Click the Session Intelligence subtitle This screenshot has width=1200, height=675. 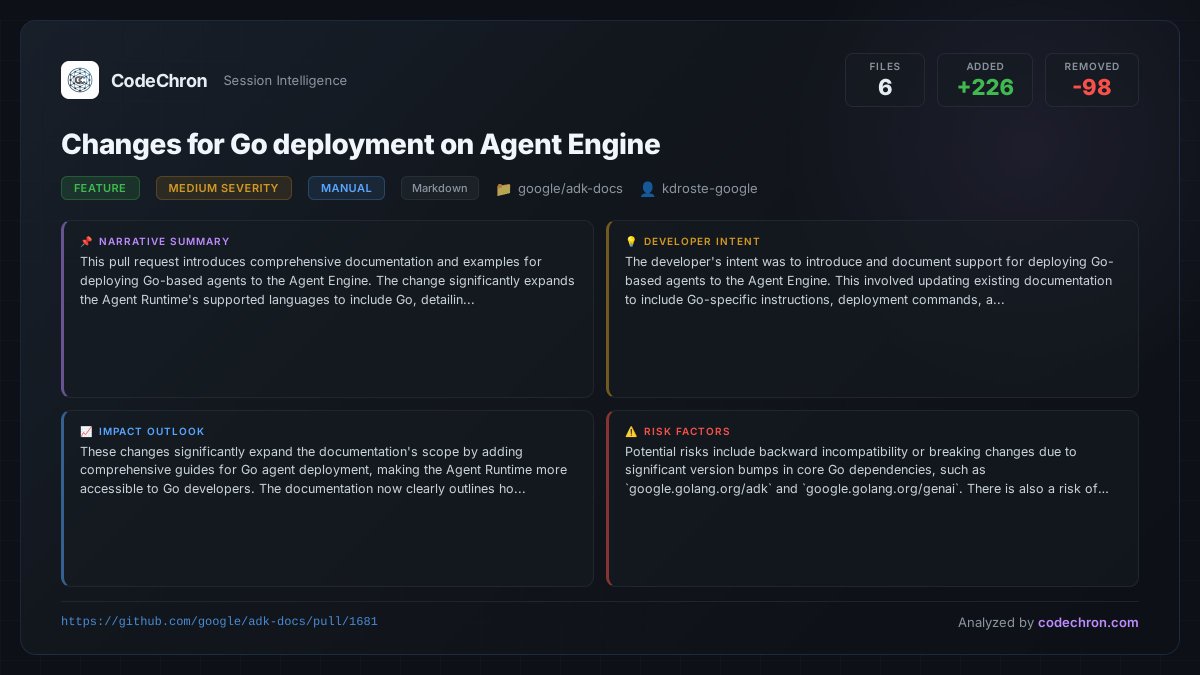coord(285,81)
